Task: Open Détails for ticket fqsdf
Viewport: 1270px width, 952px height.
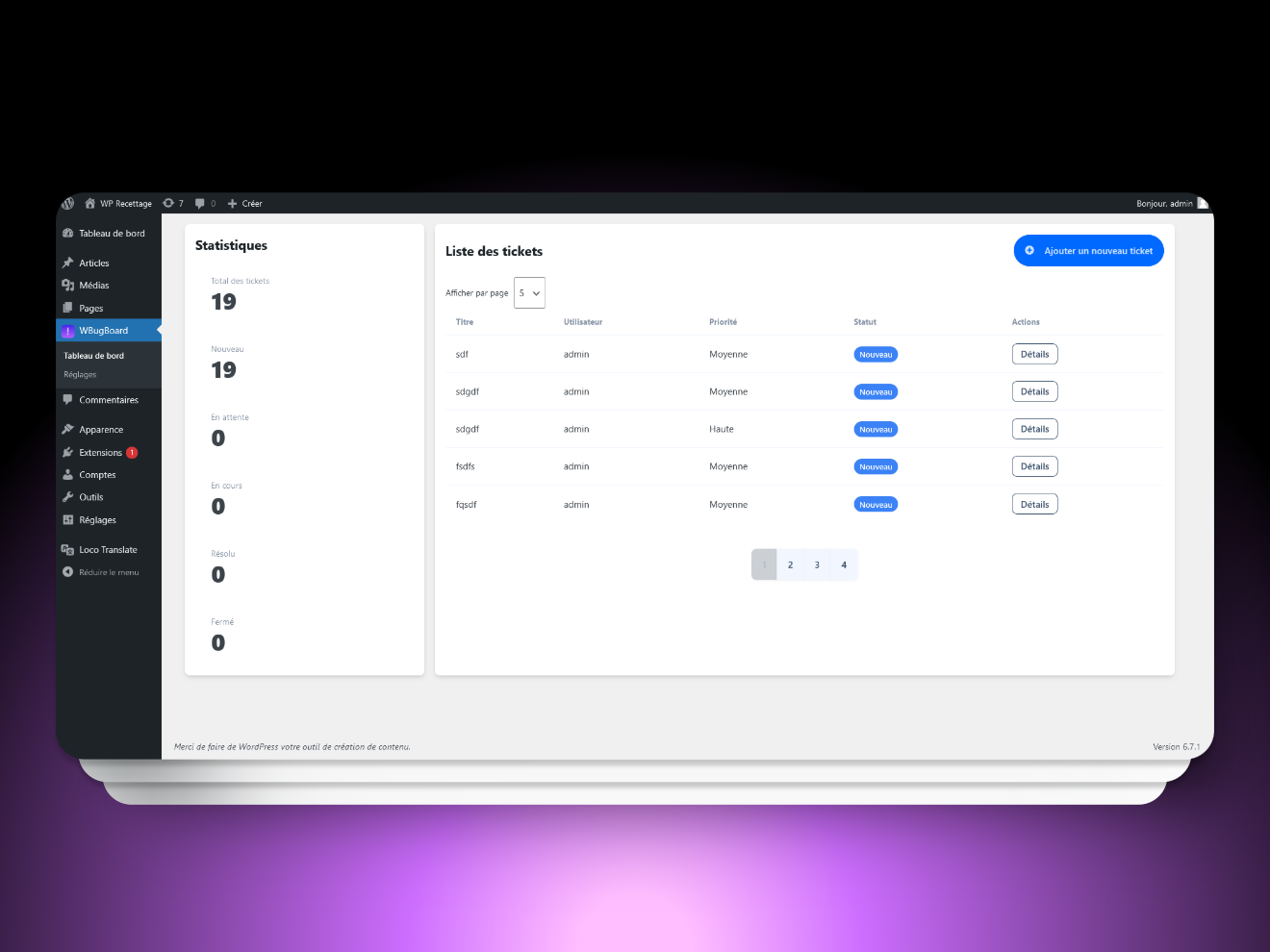Action: 1035,505
